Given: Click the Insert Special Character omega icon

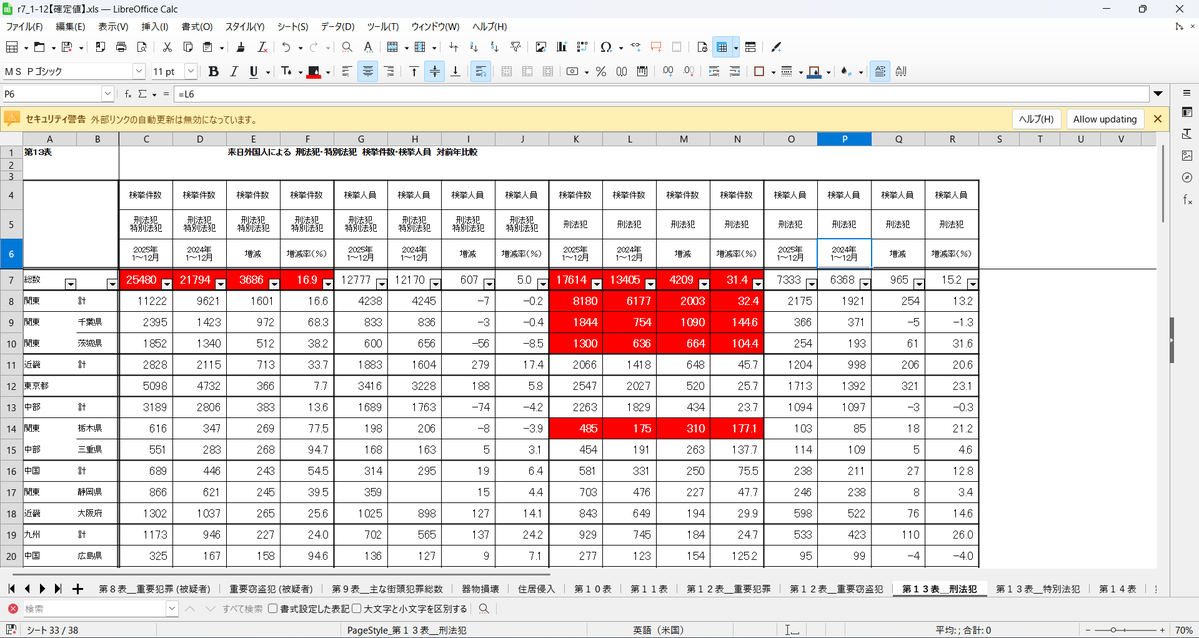Looking at the screenshot, I should [x=606, y=47].
